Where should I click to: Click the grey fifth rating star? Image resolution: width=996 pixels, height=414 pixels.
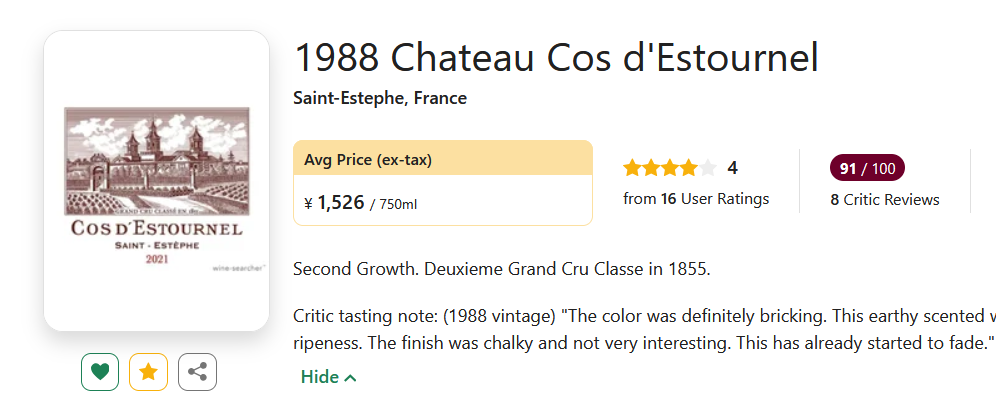tap(708, 168)
